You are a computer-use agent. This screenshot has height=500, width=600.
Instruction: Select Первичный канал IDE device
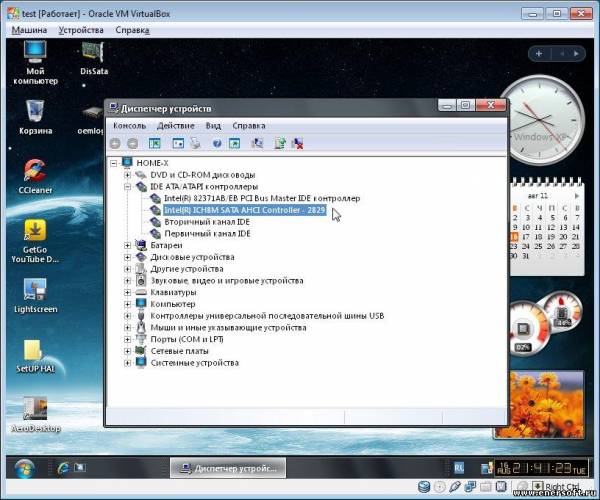(207, 234)
